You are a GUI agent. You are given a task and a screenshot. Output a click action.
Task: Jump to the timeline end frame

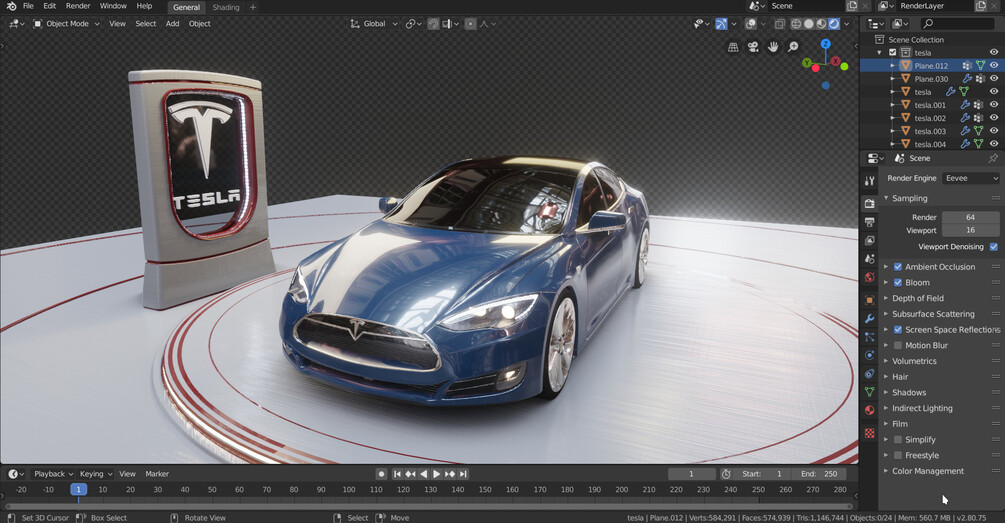(x=463, y=474)
